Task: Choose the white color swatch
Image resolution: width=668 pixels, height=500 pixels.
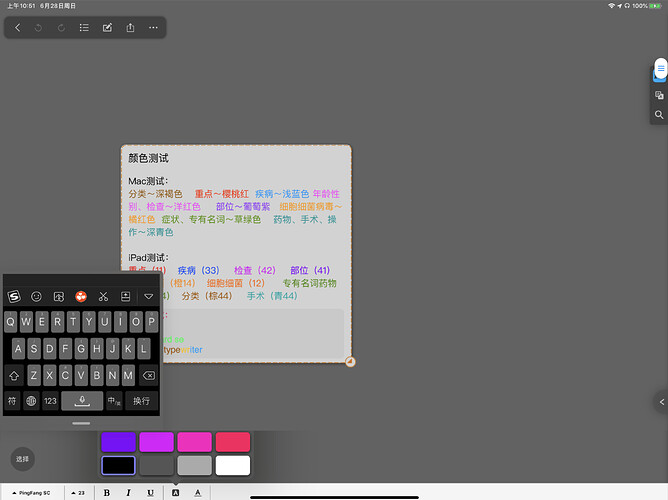Action: (x=233, y=465)
